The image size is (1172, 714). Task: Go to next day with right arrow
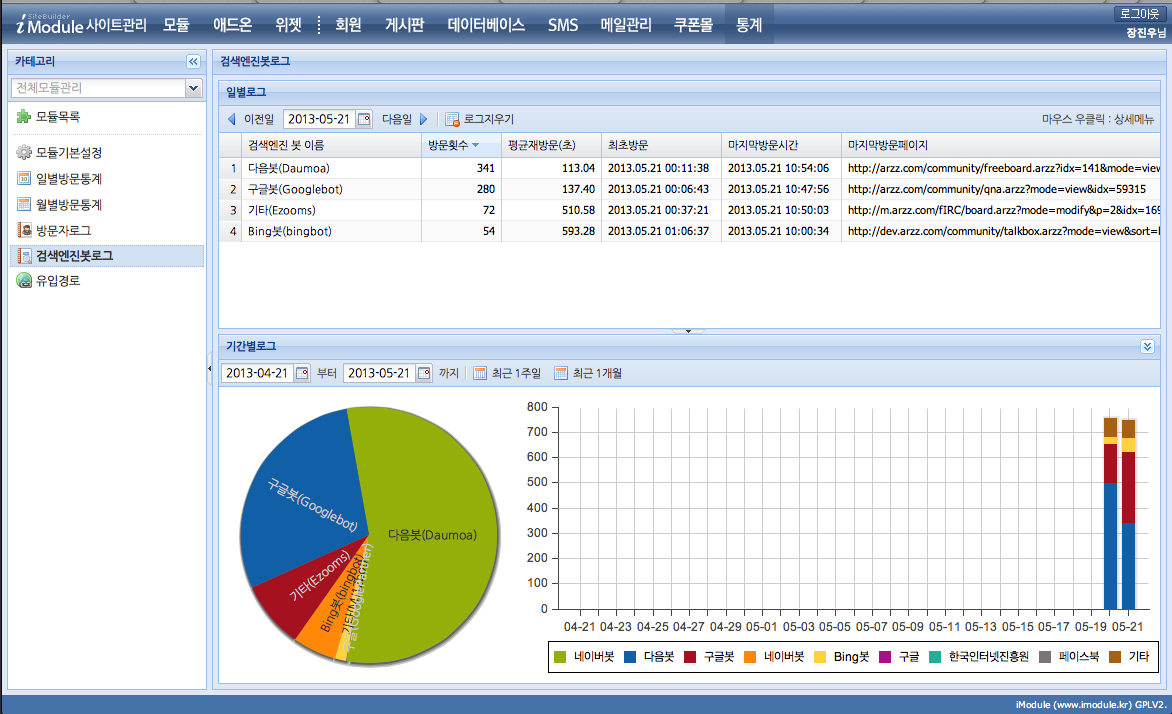pos(424,119)
